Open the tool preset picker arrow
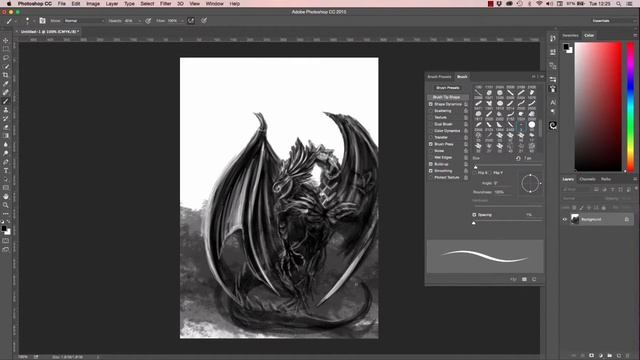 (x=16, y=20)
